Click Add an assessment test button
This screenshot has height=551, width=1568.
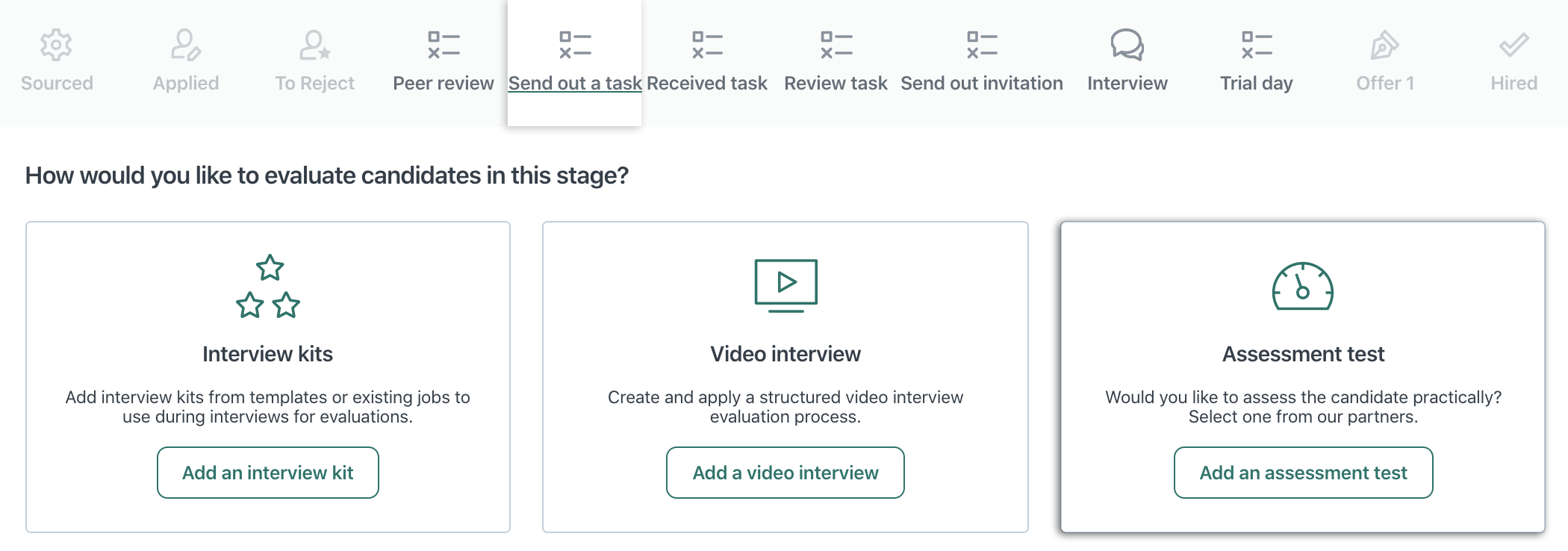(1303, 473)
